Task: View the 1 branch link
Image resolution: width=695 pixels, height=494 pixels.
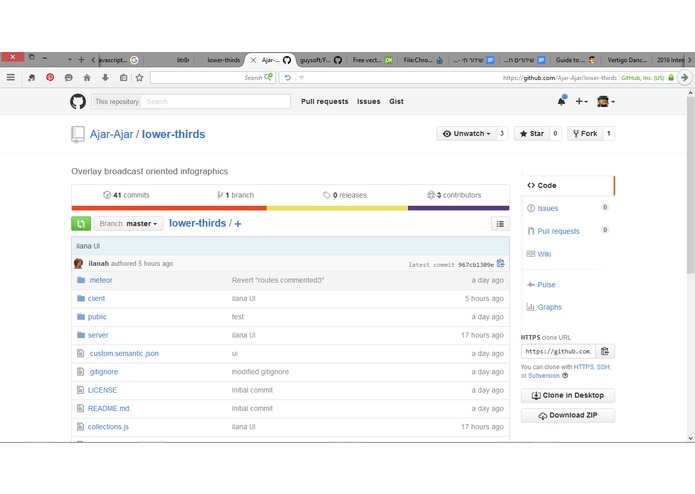Action: pos(235,195)
